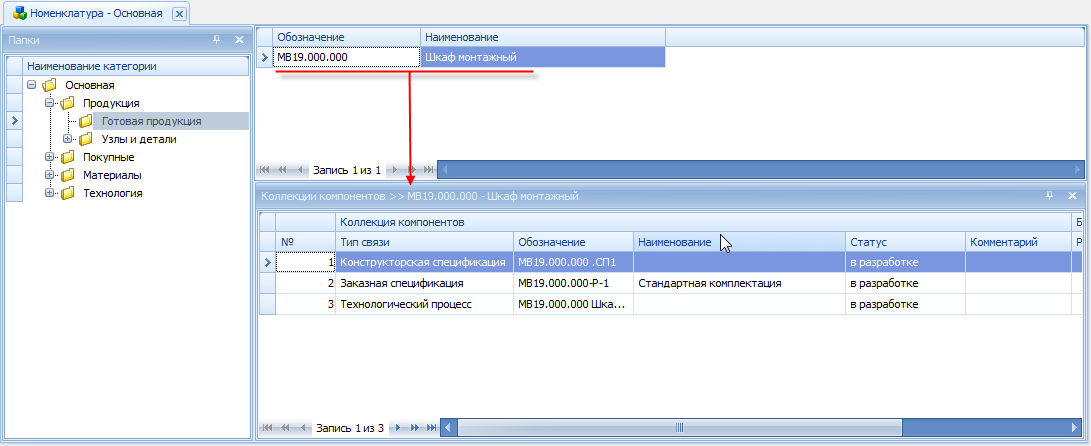Go to previous page in upper grid navigator
Image resolution: width=1091 pixels, height=446 pixels.
(x=282, y=170)
